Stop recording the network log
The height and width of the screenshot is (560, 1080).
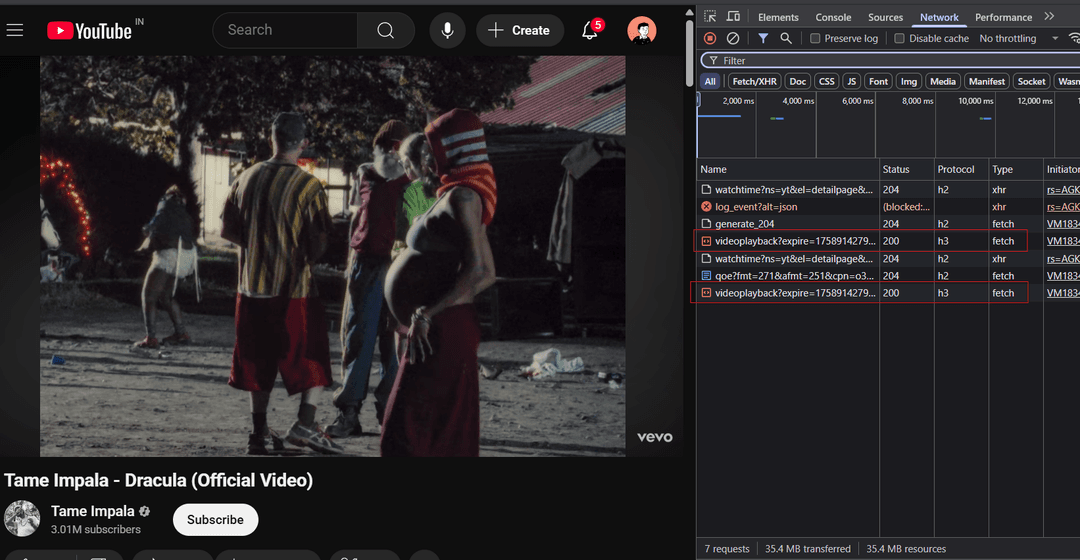[x=710, y=38]
